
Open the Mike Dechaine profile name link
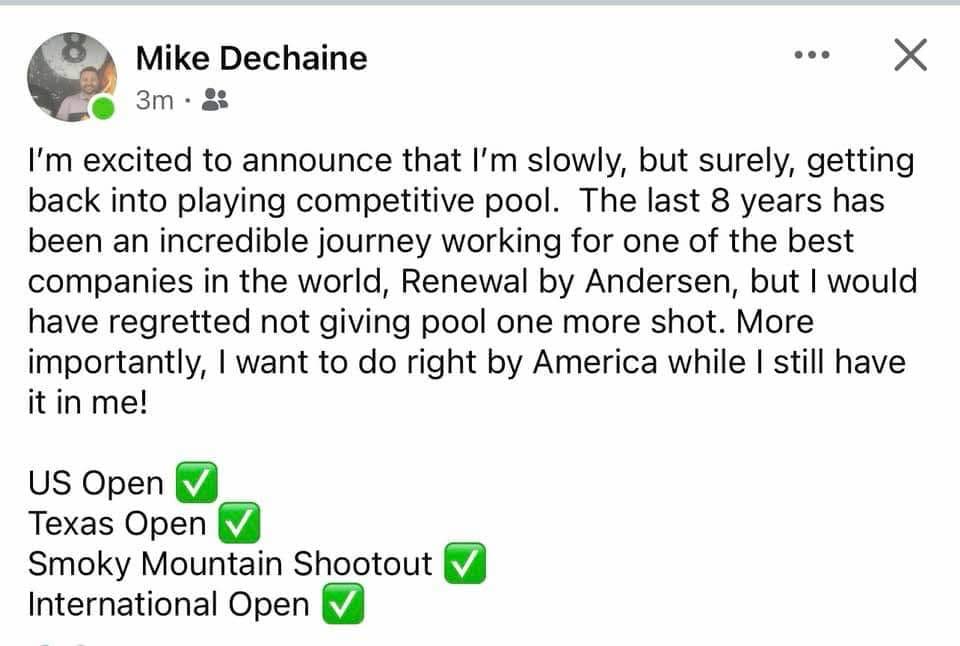click(x=251, y=58)
